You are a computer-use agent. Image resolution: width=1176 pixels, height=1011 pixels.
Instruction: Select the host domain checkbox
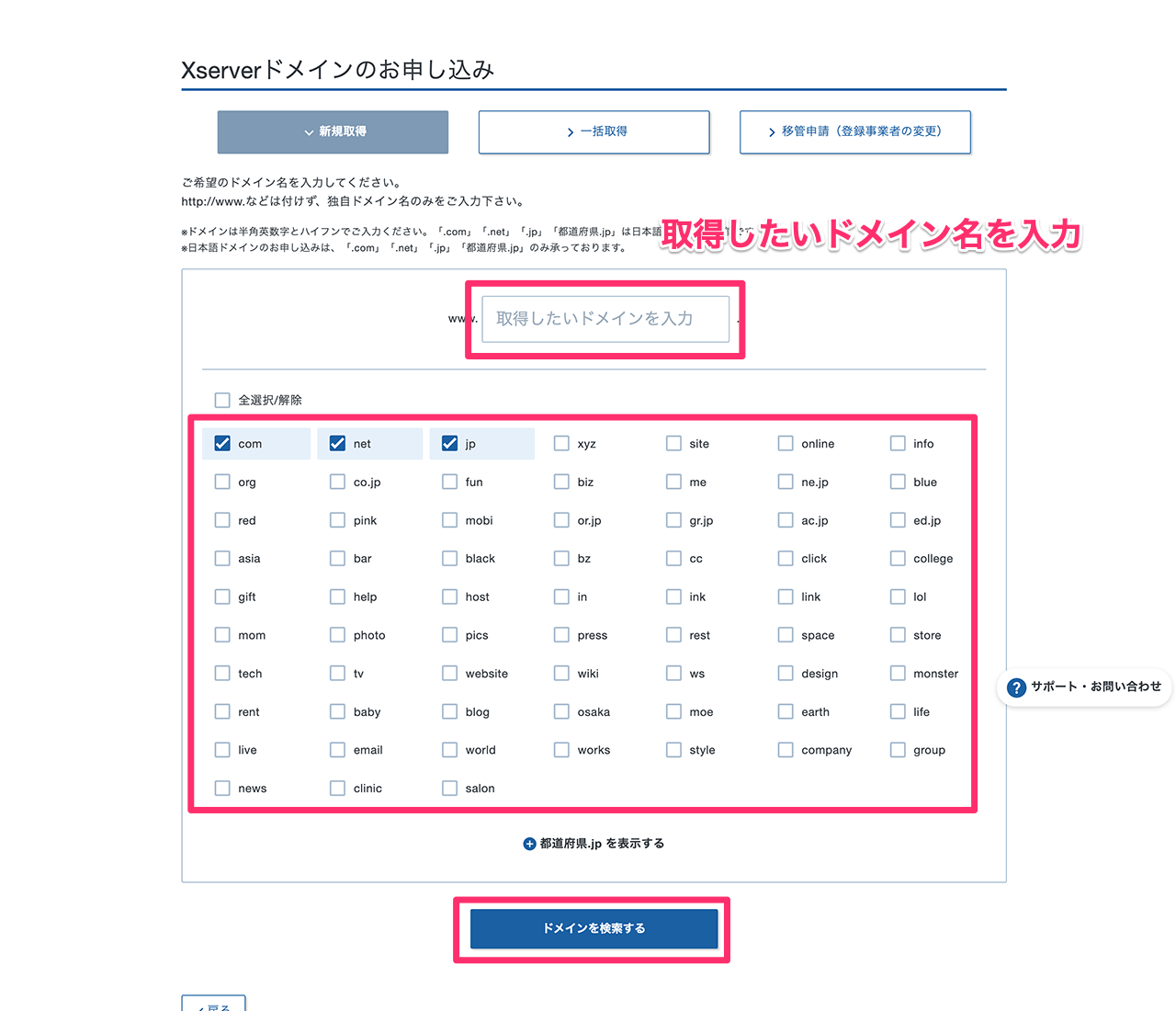[x=449, y=596]
